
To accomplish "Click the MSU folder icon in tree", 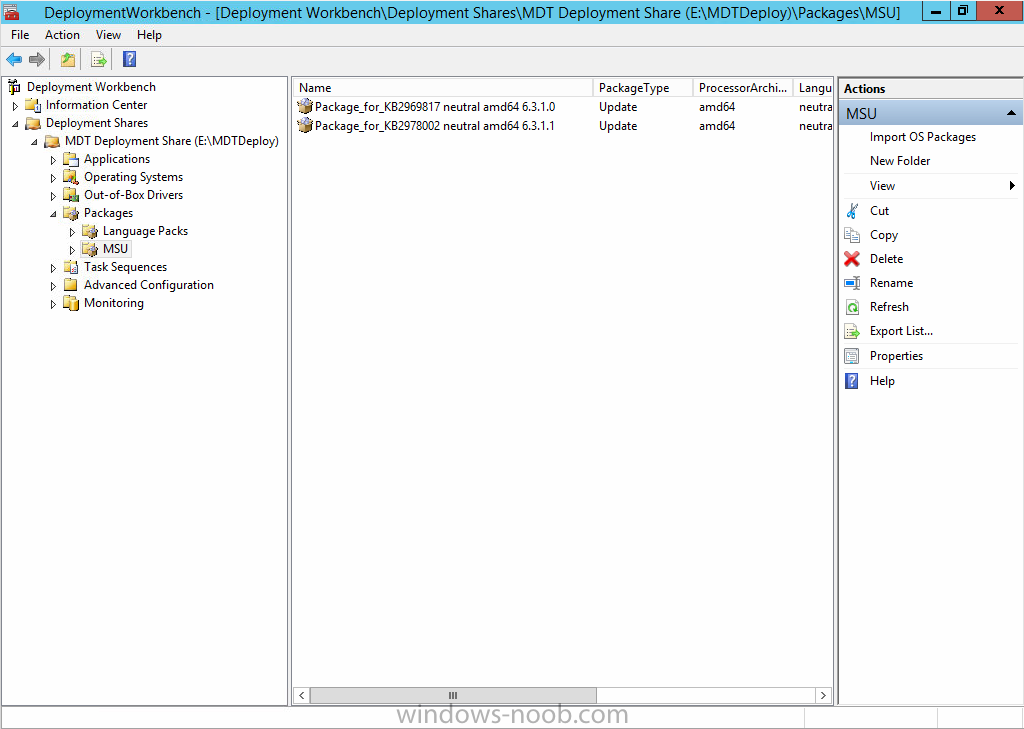I will (x=89, y=249).
